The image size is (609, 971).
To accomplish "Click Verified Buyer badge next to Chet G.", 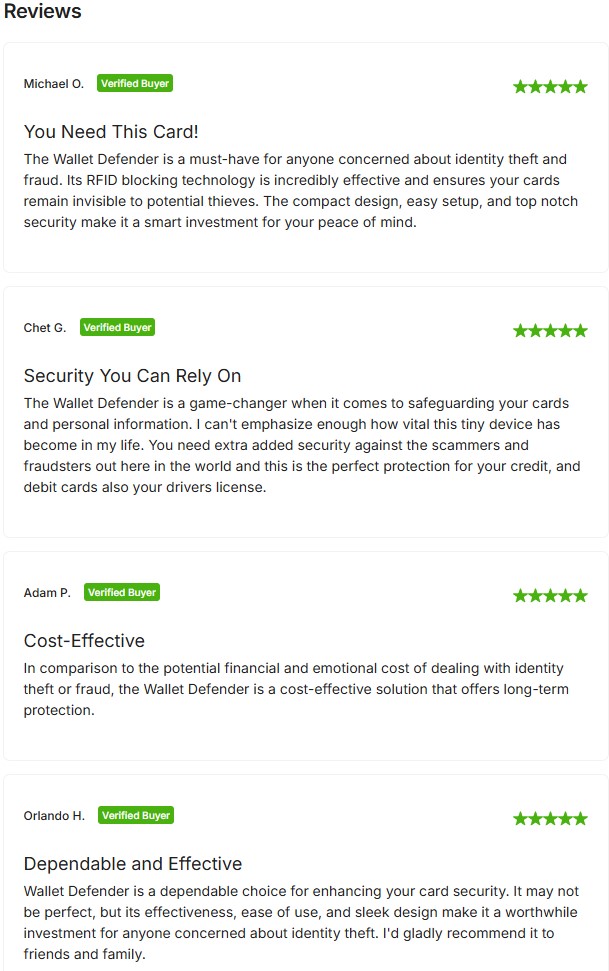I will (118, 327).
